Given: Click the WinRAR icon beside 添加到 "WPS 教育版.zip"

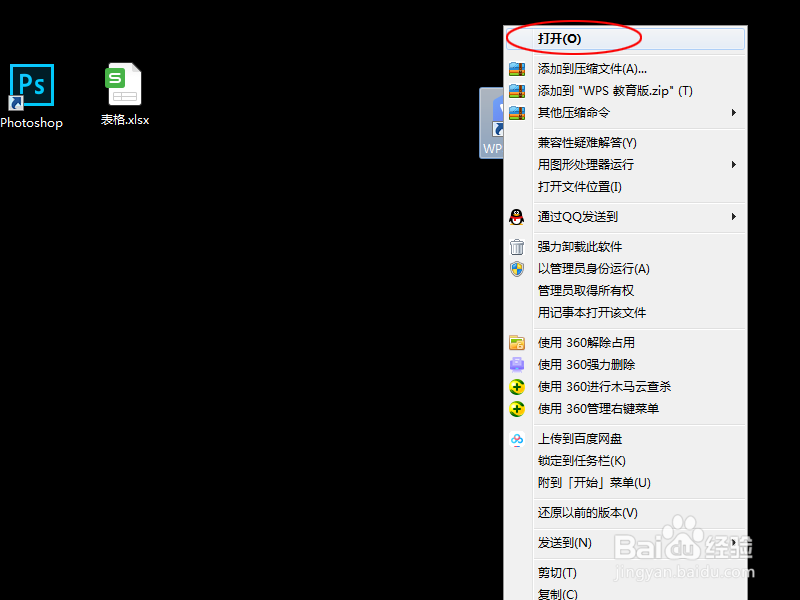Looking at the screenshot, I should (x=517, y=91).
